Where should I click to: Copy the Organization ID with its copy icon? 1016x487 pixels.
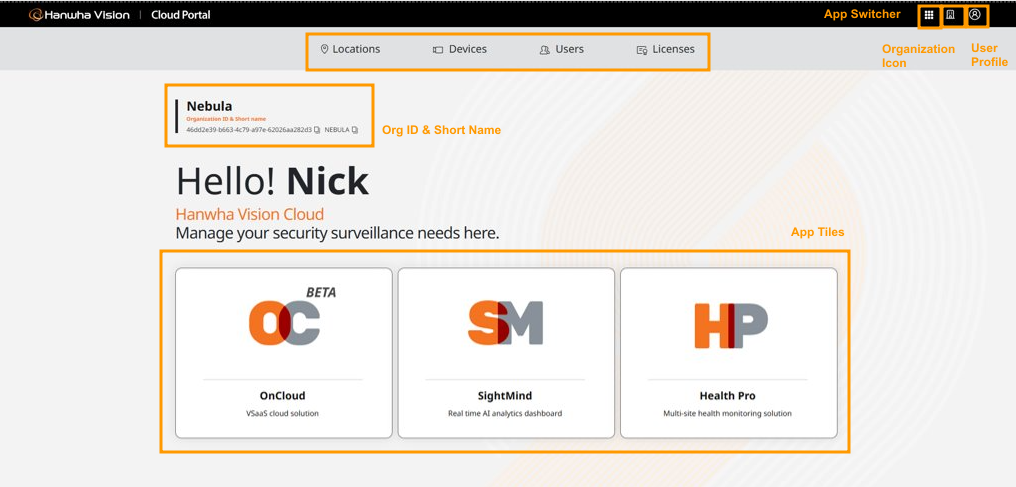[317, 130]
